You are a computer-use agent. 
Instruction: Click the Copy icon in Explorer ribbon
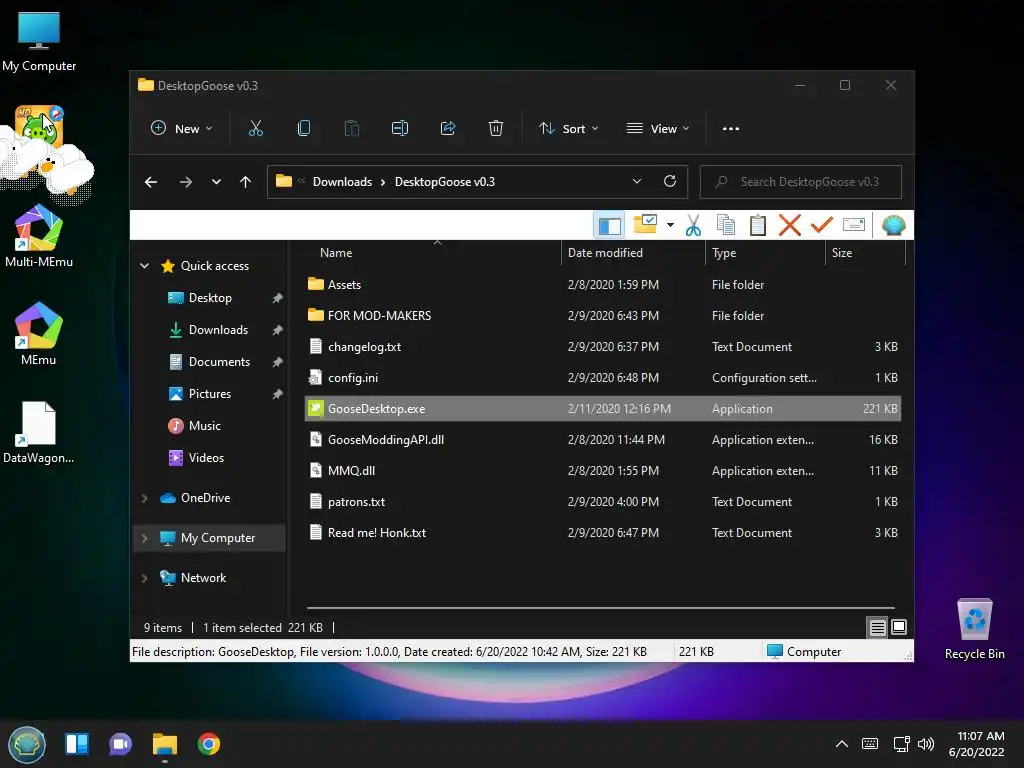click(304, 129)
